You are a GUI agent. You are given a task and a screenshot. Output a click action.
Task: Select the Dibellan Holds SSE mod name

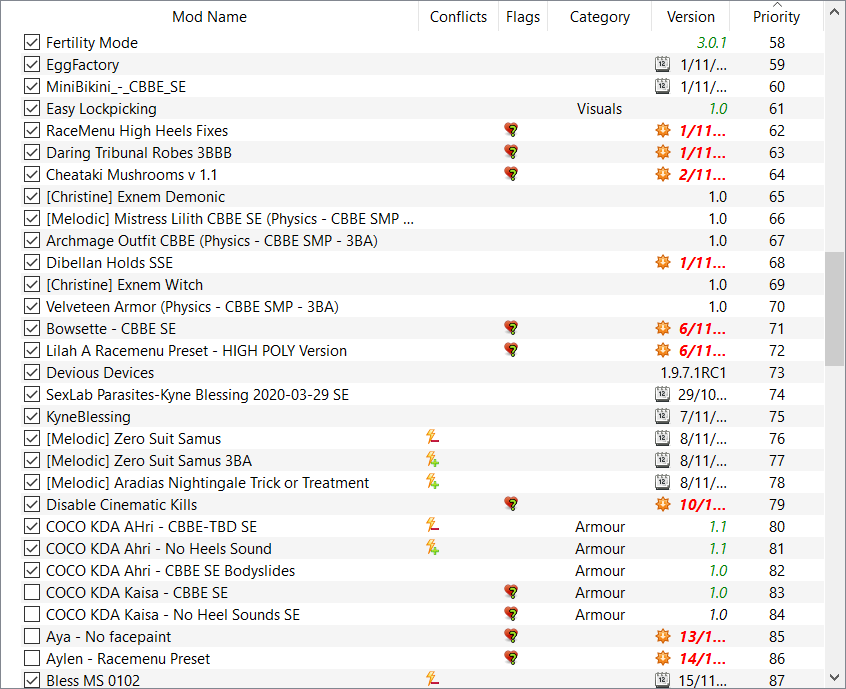110,263
